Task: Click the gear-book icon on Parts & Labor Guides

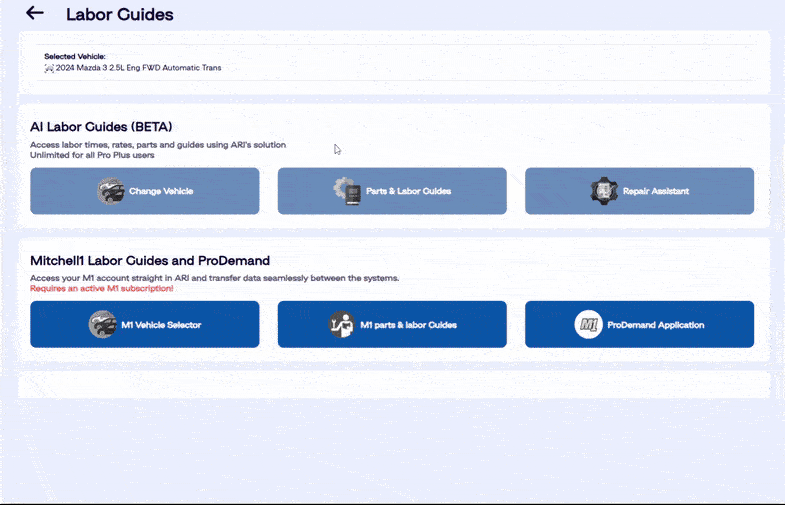Action: click(347, 191)
